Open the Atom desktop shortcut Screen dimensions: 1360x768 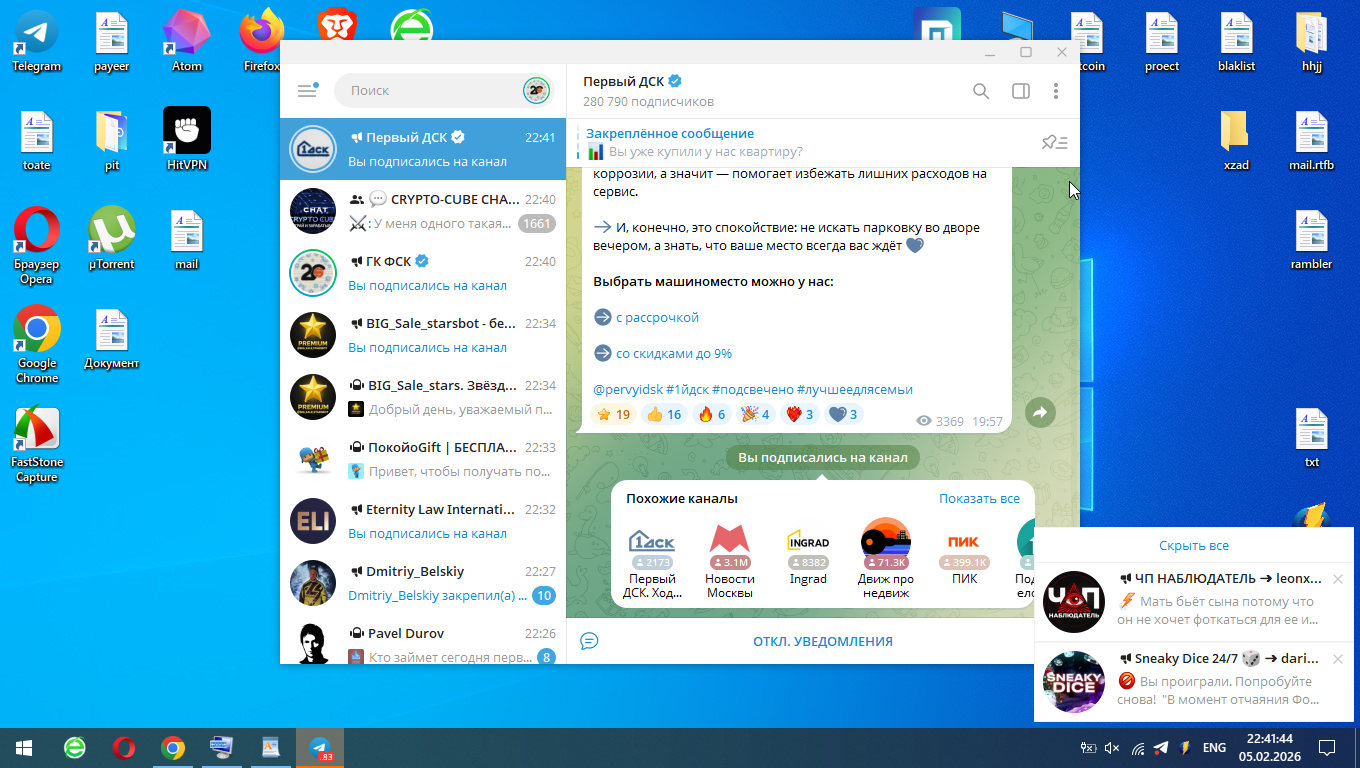click(187, 42)
